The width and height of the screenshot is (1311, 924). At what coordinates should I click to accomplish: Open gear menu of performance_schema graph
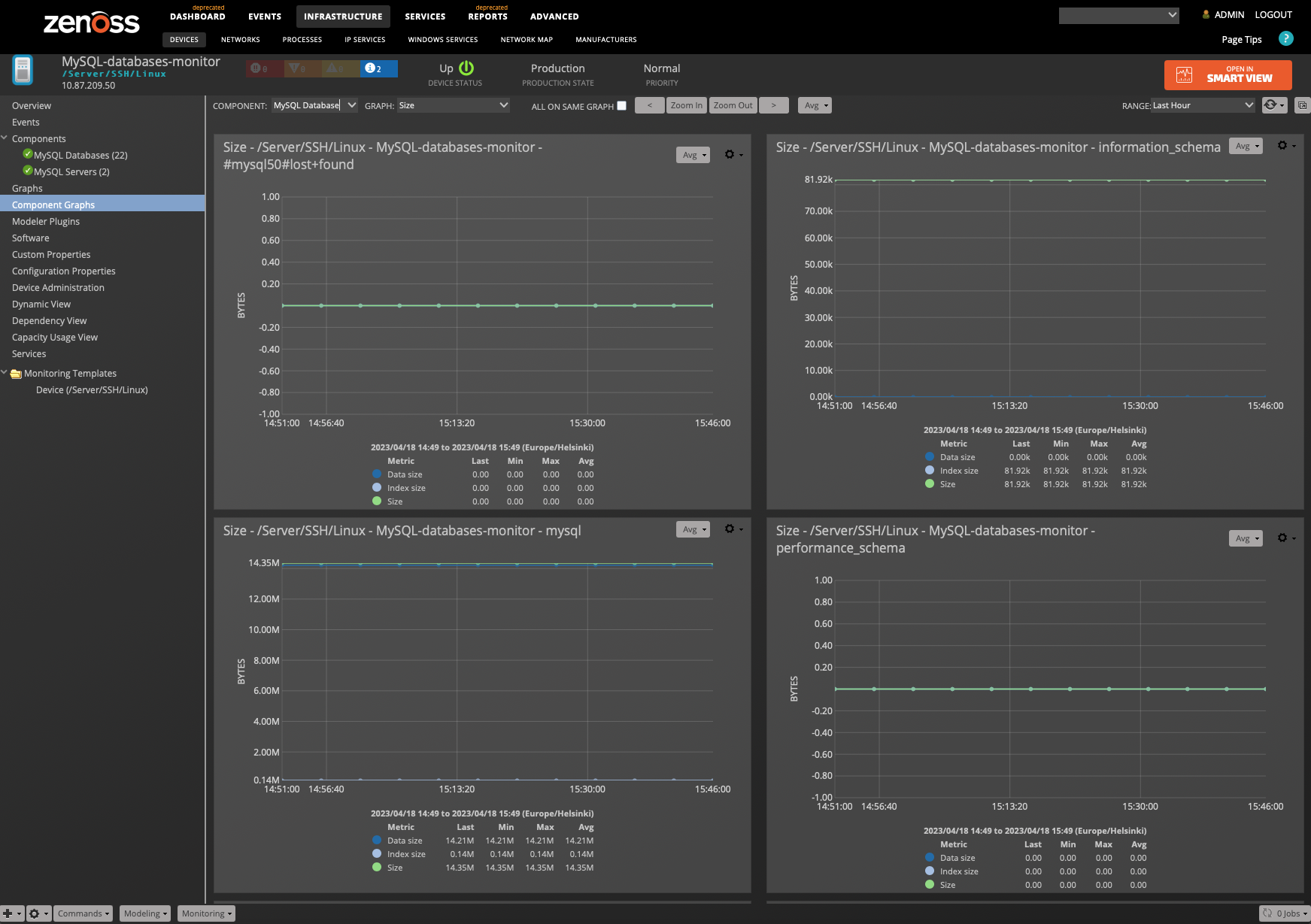tap(1286, 538)
